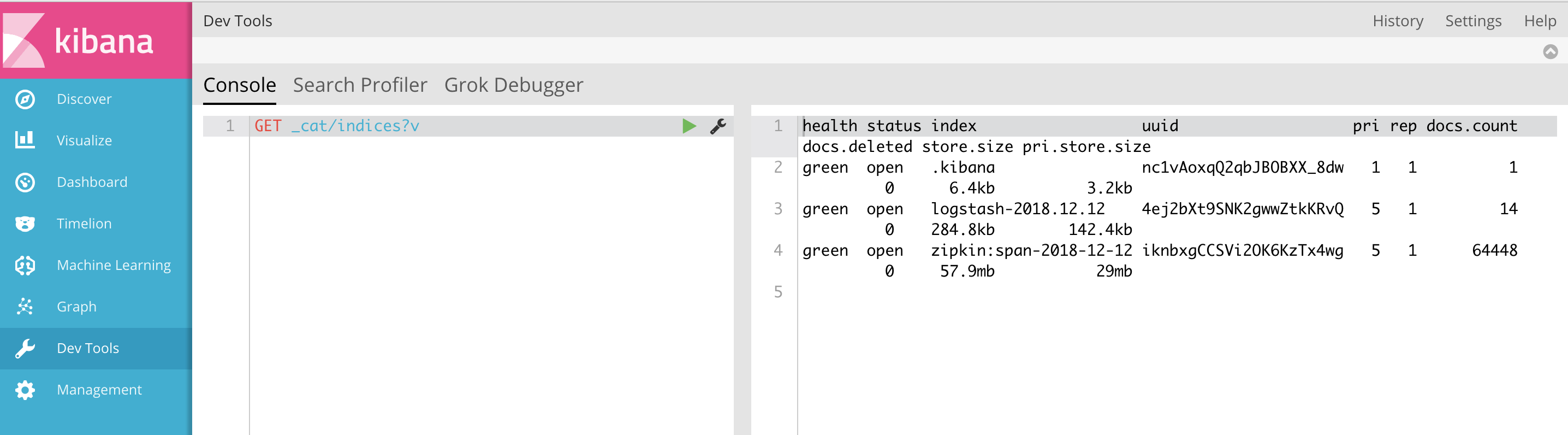Open the History panel
This screenshot has width=1568, height=435.
pos(1398,21)
